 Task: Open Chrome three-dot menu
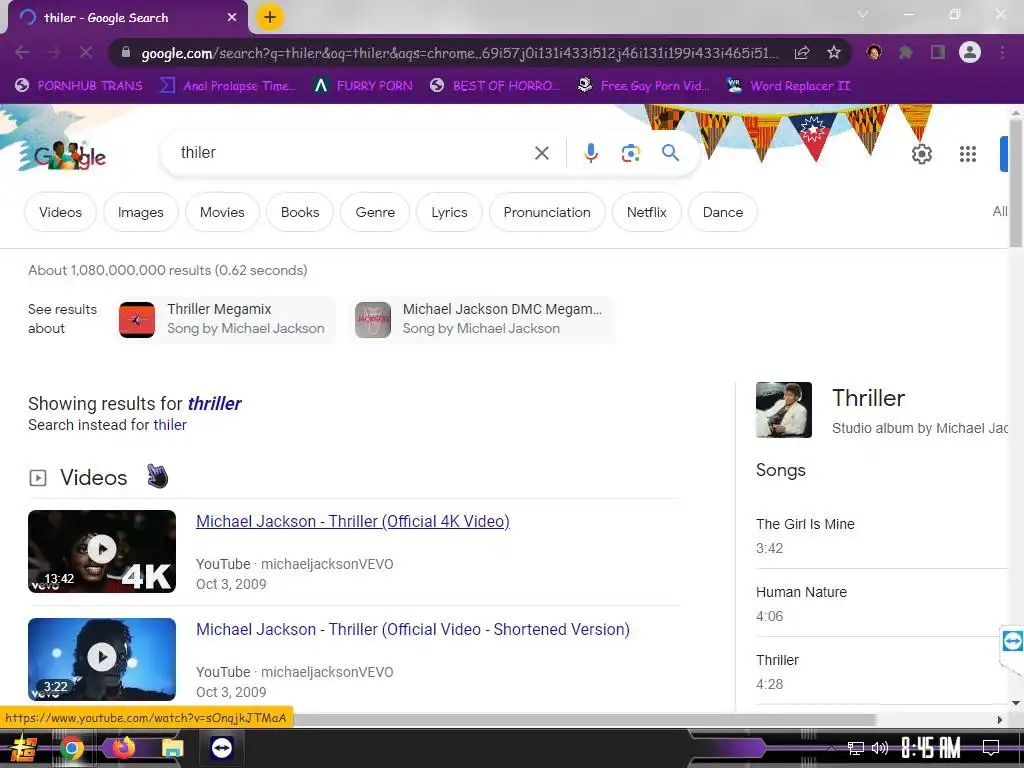click(1002, 52)
